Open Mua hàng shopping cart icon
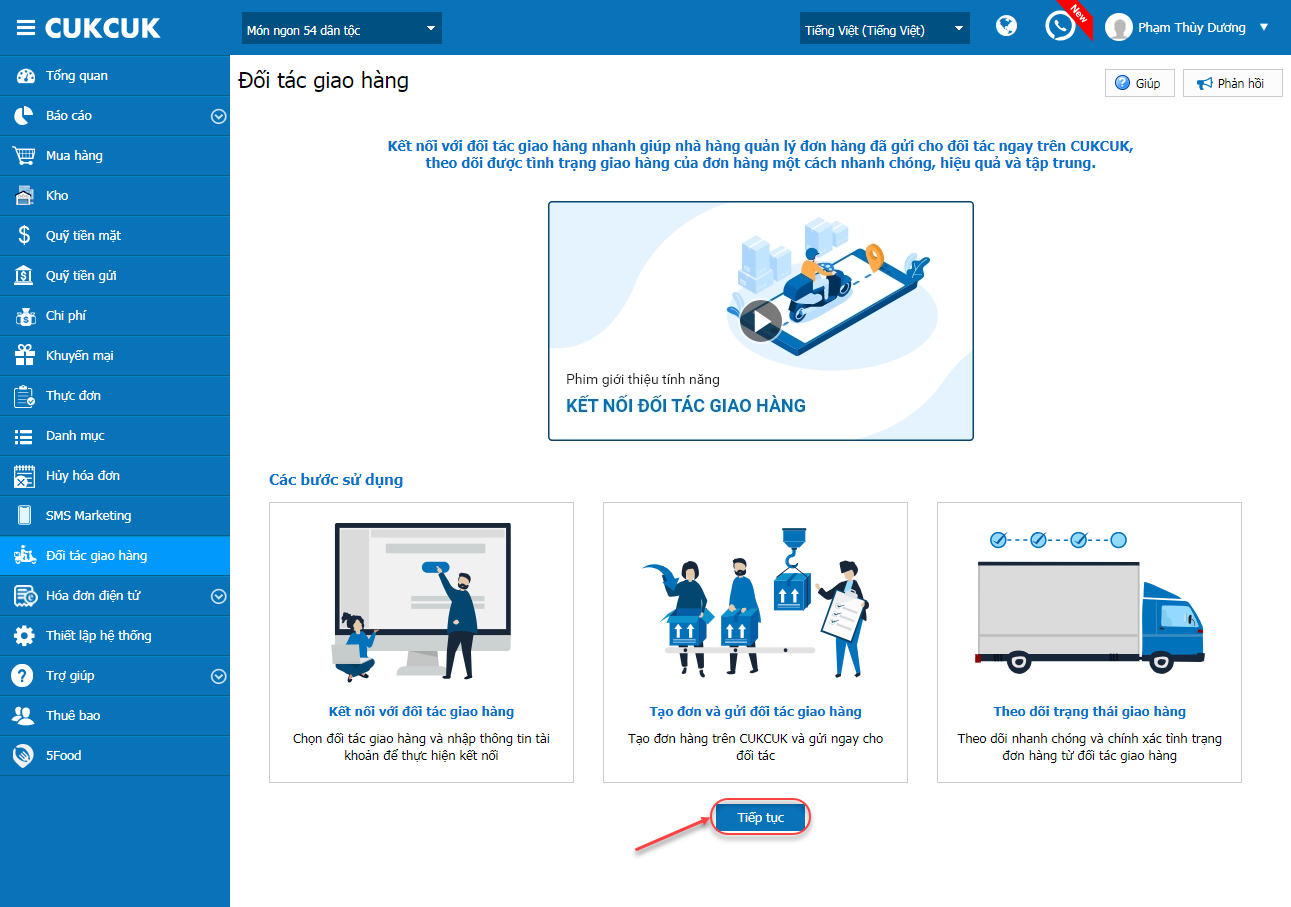Viewport: 1291px width, 907px height. pos(24,155)
